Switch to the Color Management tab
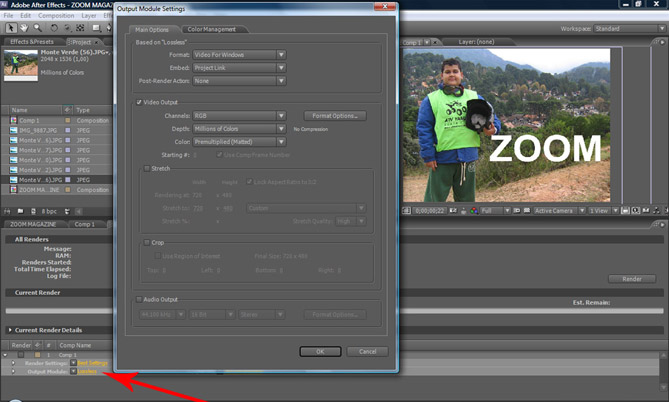The image size is (669, 402). pos(212,30)
